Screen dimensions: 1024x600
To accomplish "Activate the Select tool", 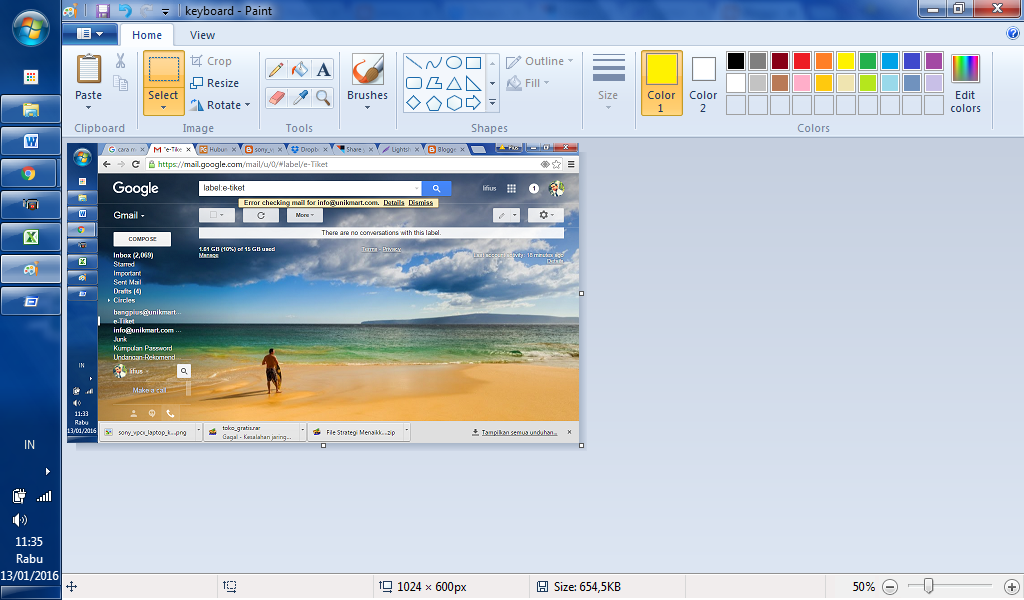I will tap(163, 69).
